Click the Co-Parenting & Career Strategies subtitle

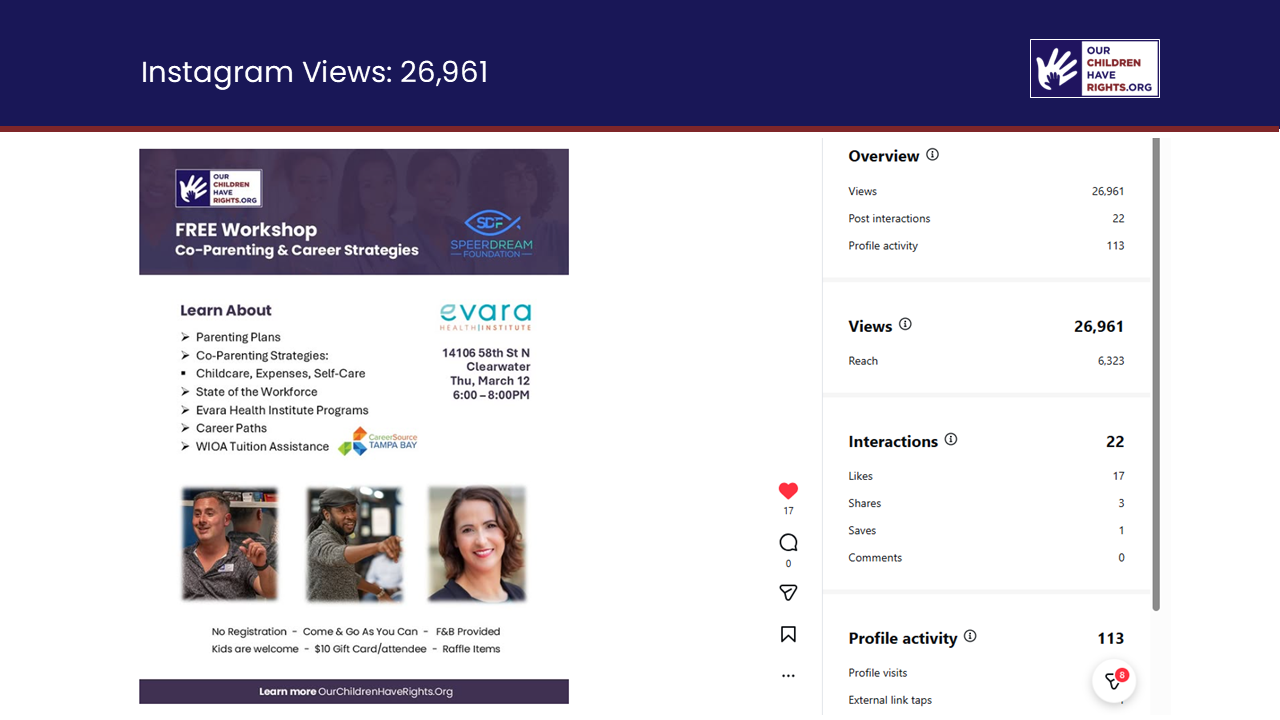[x=297, y=250]
